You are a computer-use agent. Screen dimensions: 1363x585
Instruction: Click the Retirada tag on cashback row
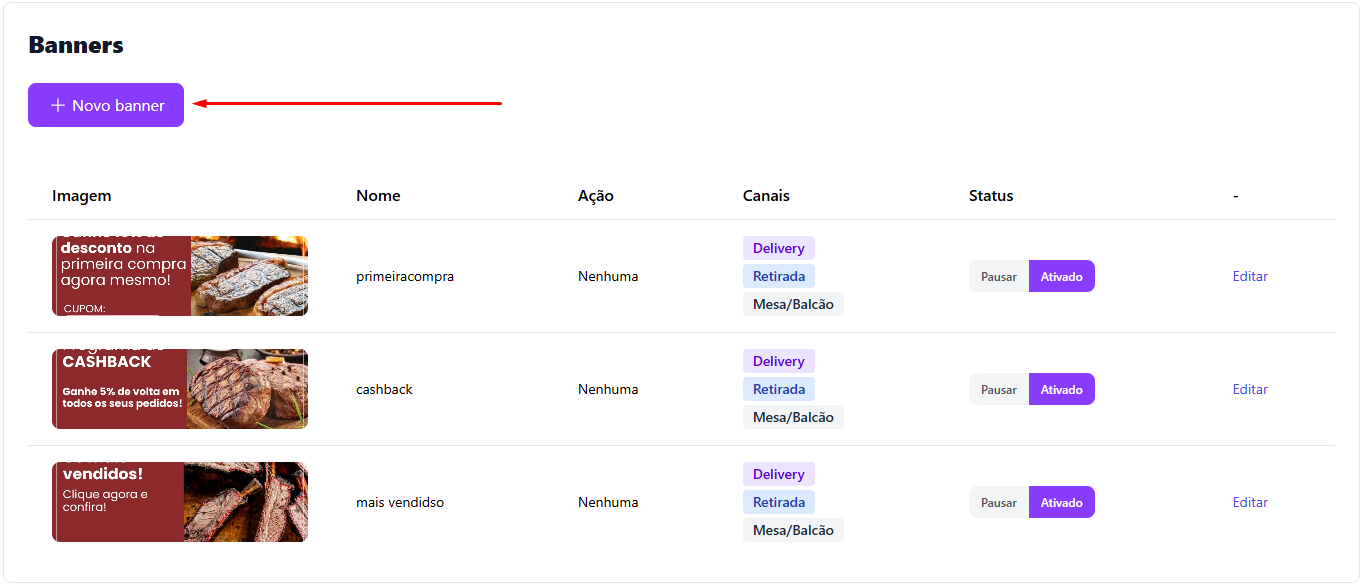coord(778,389)
